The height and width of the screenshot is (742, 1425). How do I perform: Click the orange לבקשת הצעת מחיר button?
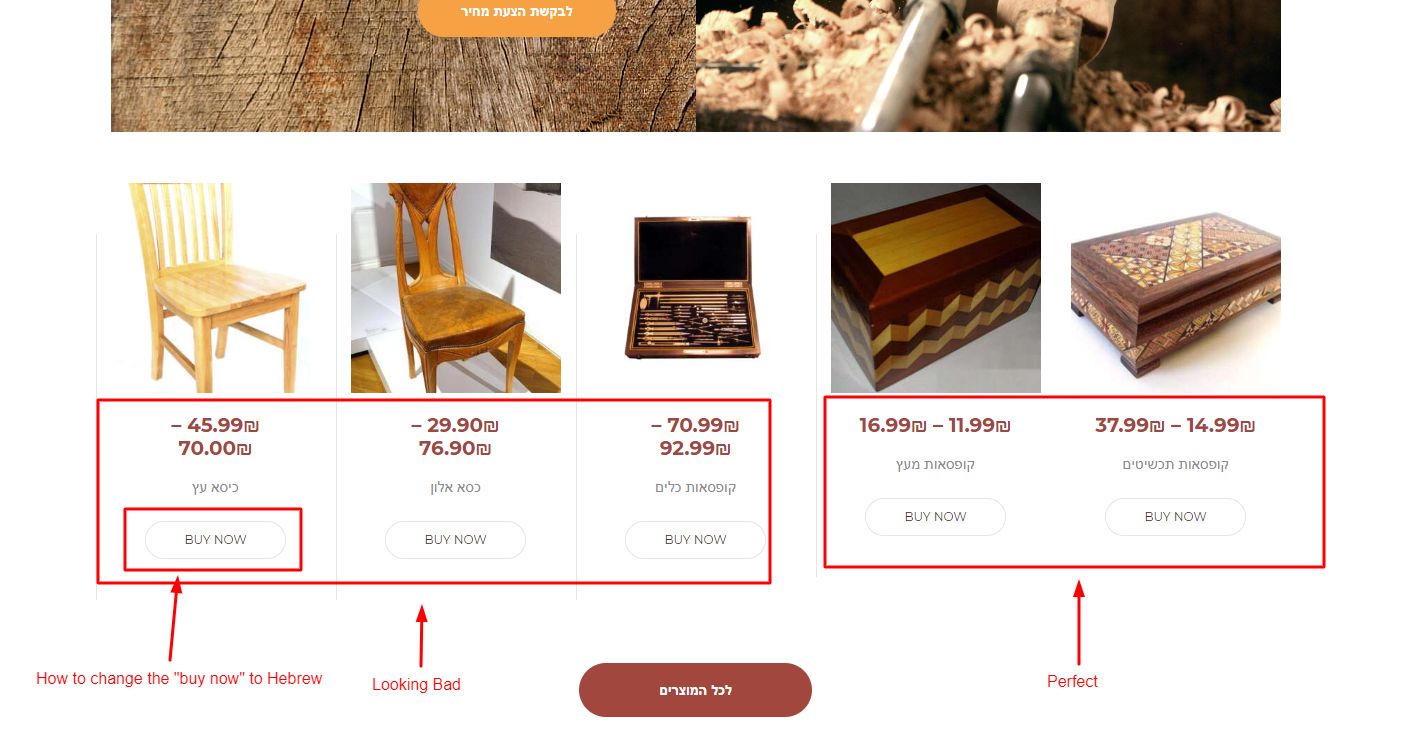point(516,12)
